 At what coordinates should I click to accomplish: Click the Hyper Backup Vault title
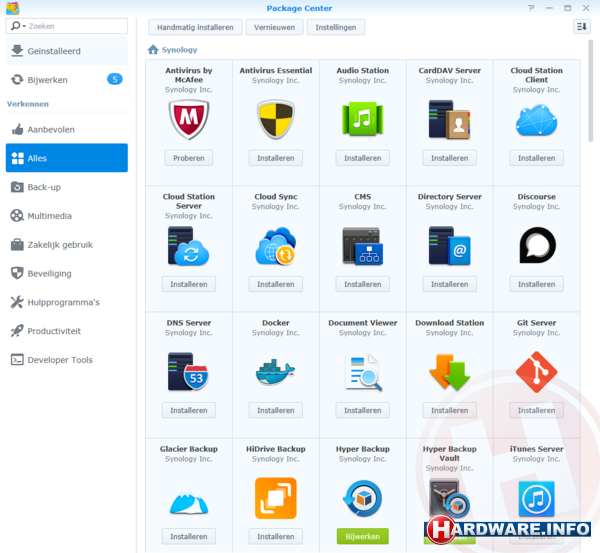(x=449, y=453)
